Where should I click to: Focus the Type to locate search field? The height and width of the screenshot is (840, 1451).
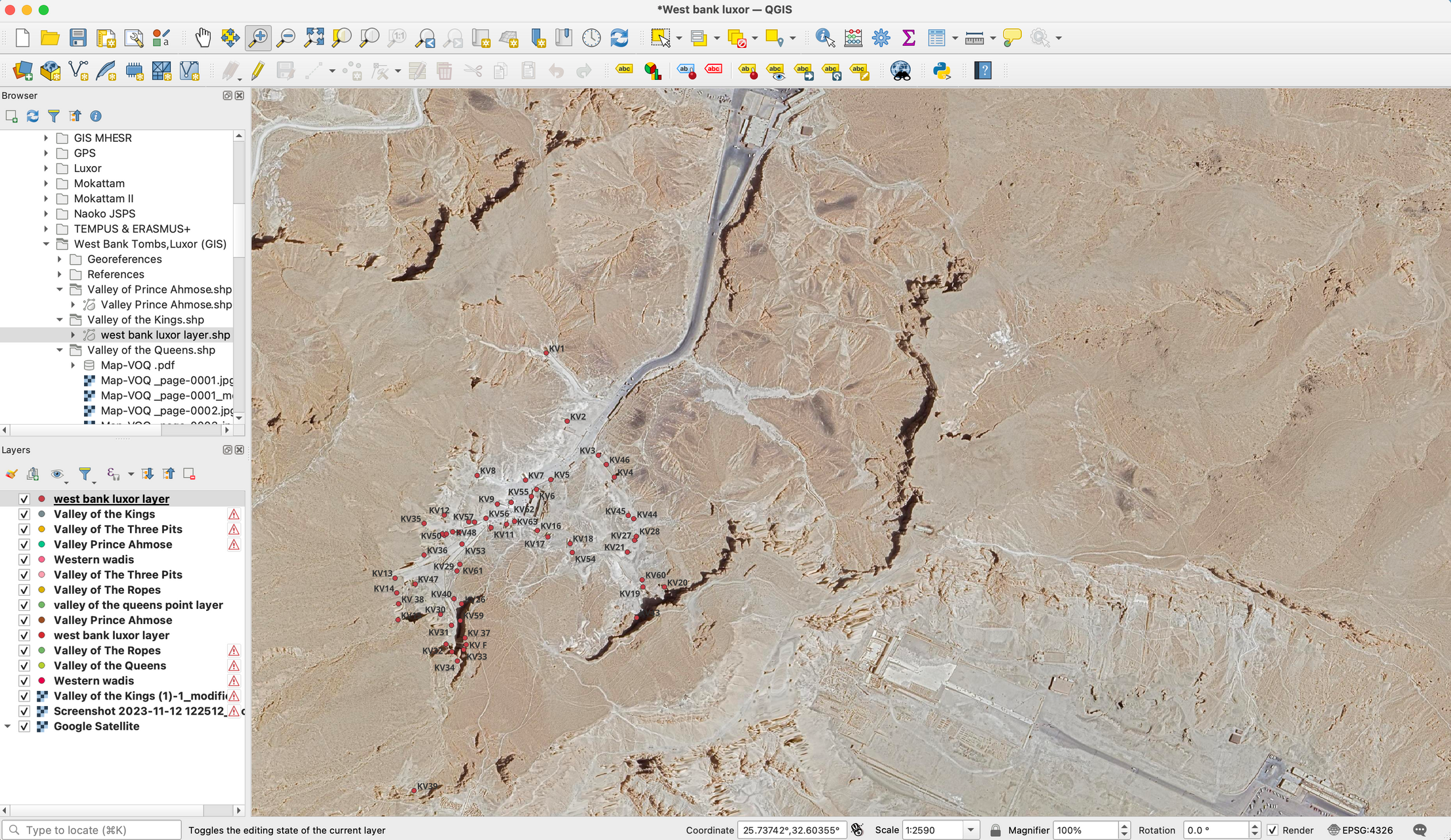tap(92, 830)
